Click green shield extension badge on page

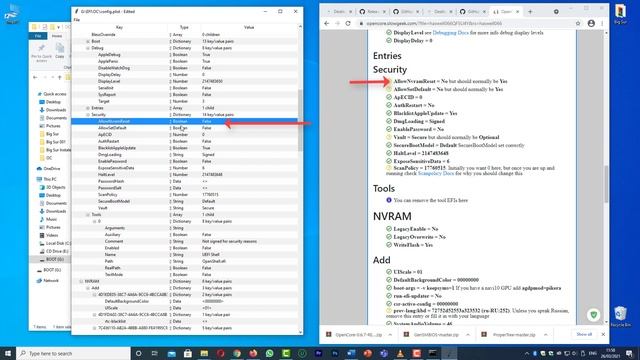tap(594, 315)
